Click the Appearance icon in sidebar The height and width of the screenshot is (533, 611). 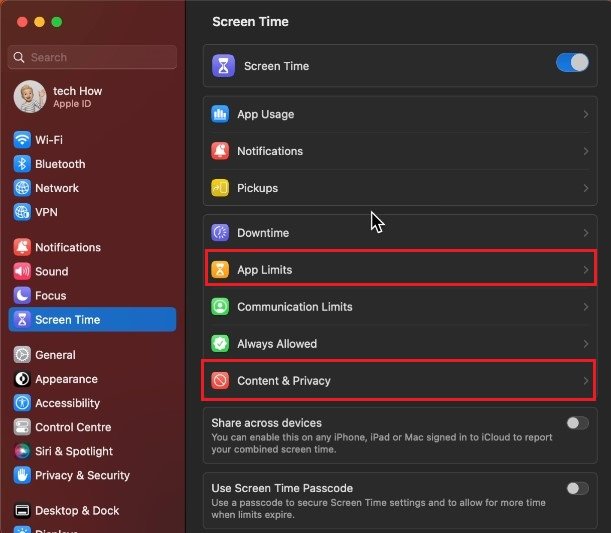tap(22, 379)
